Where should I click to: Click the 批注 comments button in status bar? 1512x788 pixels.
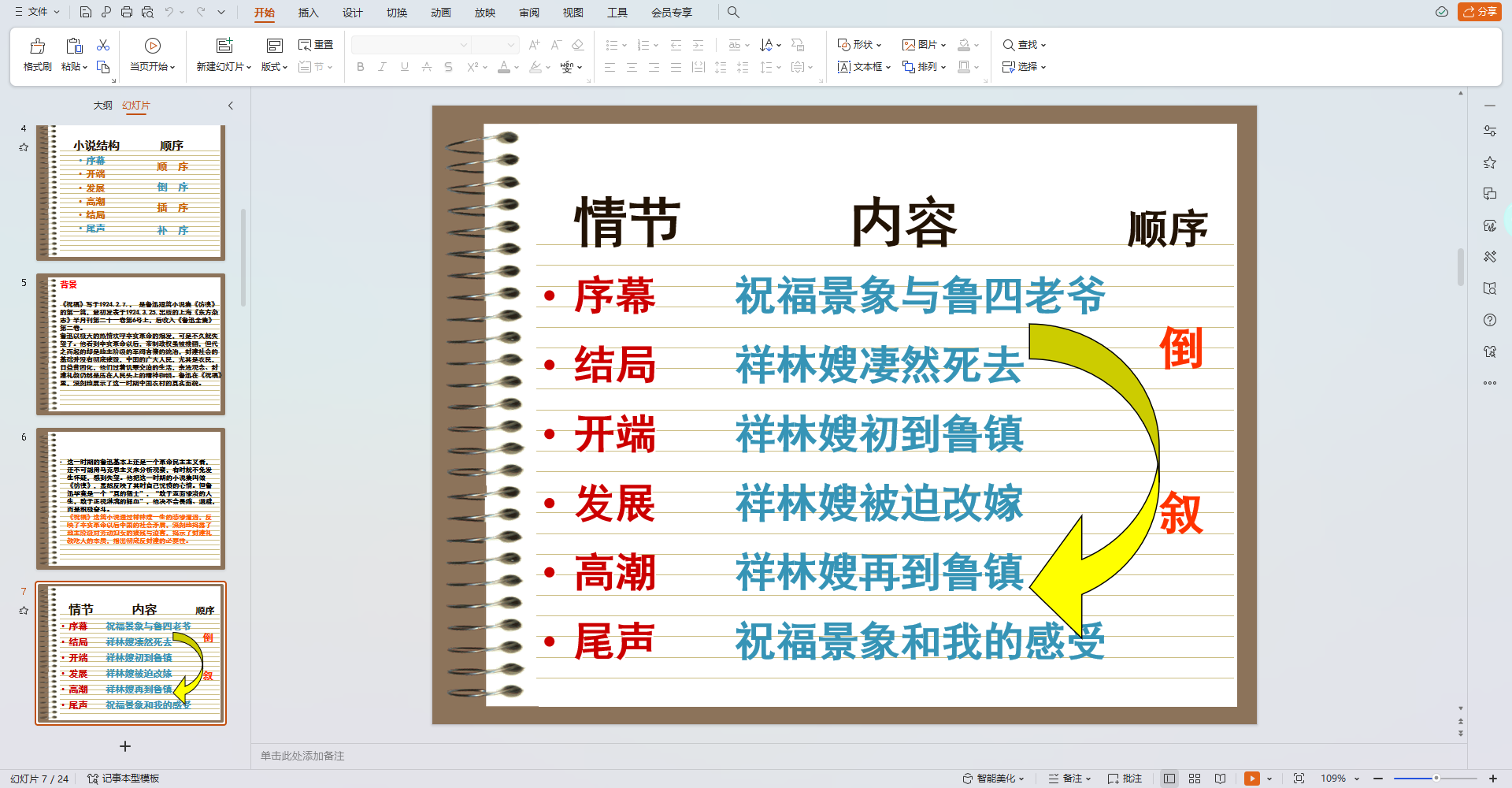point(1125,779)
